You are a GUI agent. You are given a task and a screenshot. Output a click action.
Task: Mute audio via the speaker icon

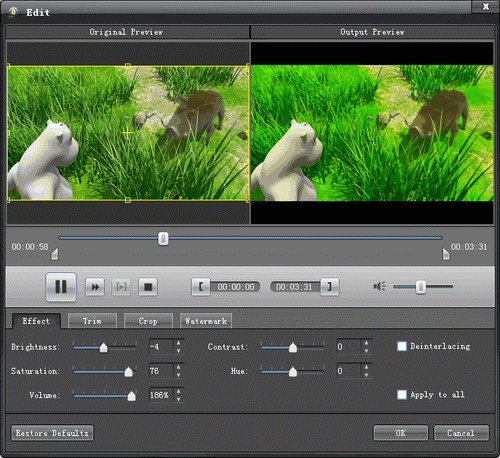click(x=380, y=286)
